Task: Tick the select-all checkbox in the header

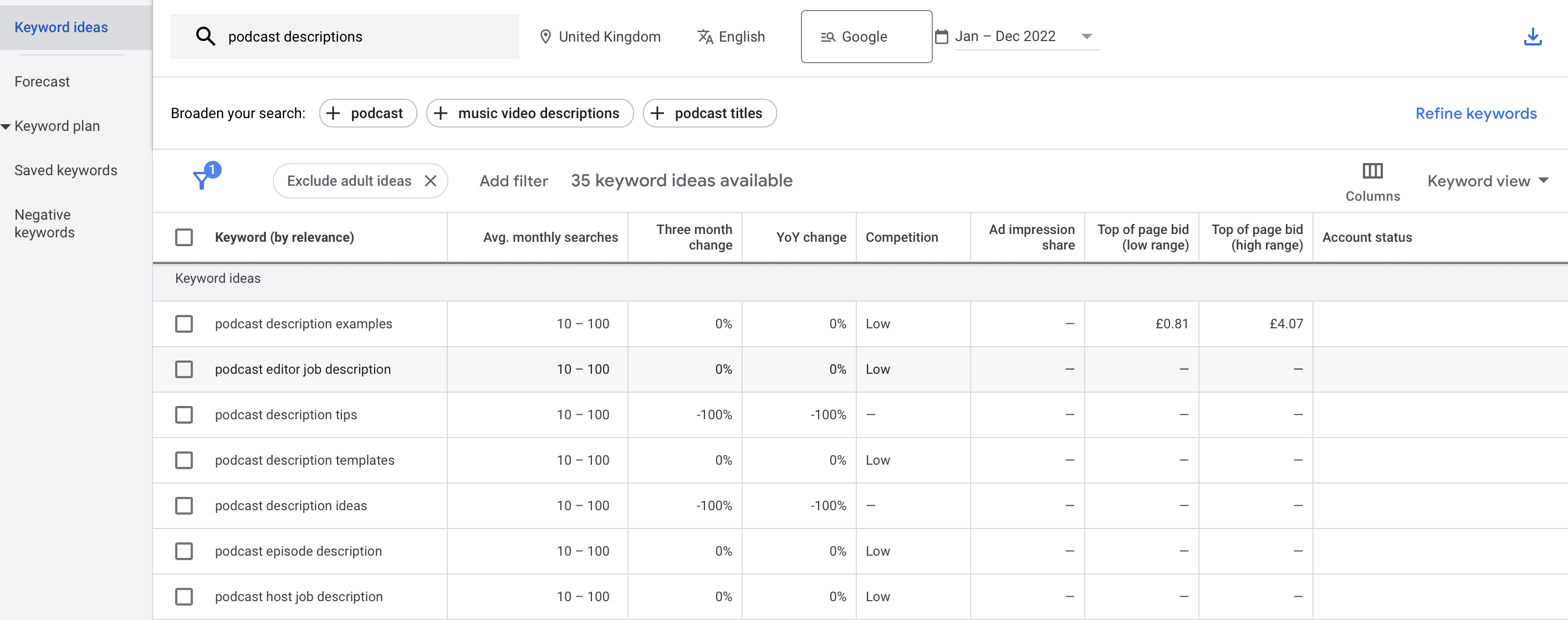Action: [x=184, y=237]
